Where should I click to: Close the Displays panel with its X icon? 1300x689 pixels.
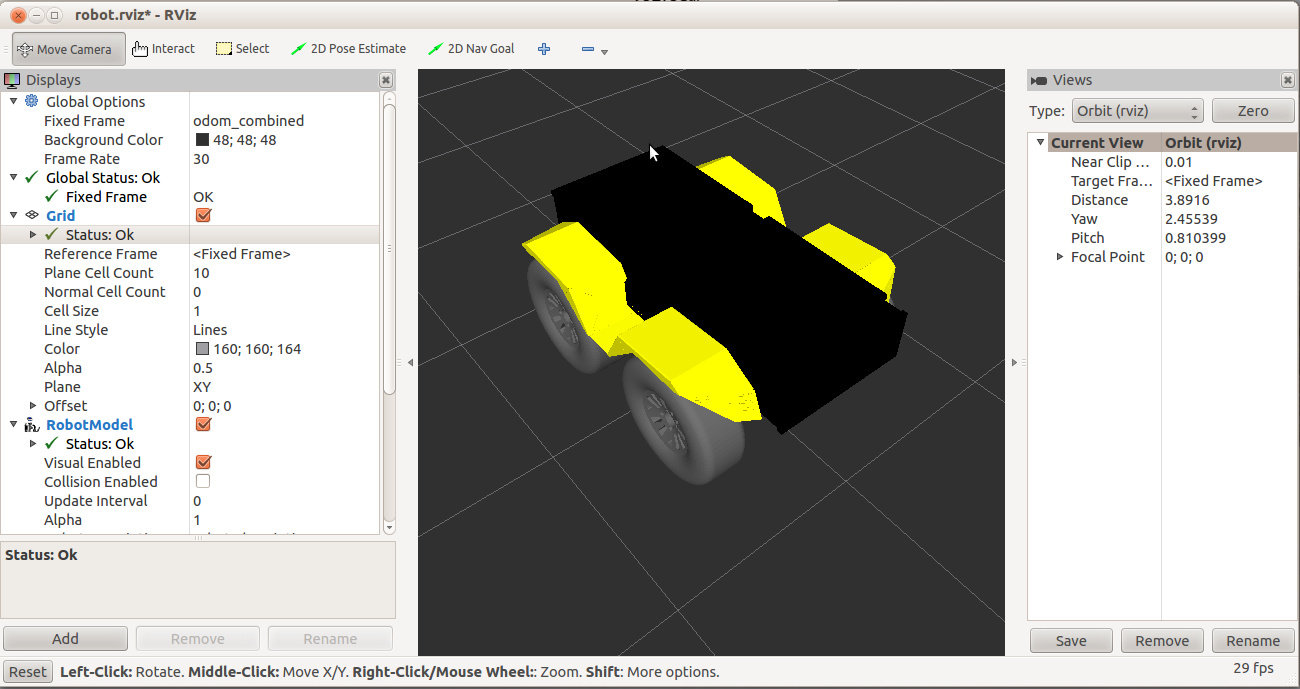[386, 80]
